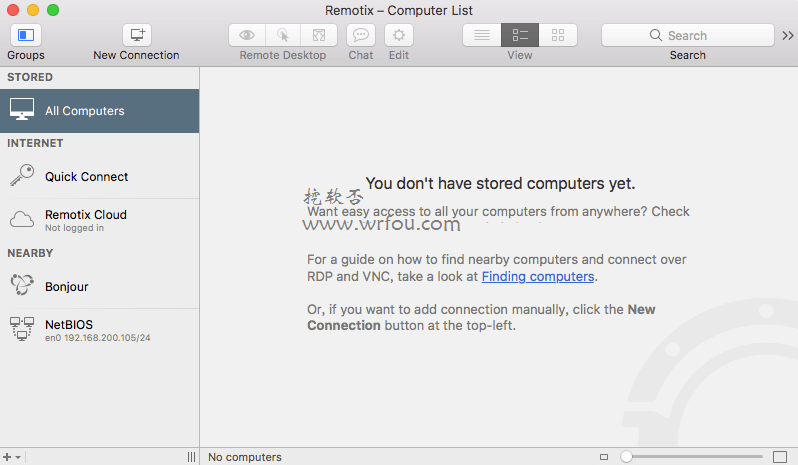Switch to detailed list view
The height and width of the screenshot is (465, 798).
pyautogui.click(x=520, y=35)
